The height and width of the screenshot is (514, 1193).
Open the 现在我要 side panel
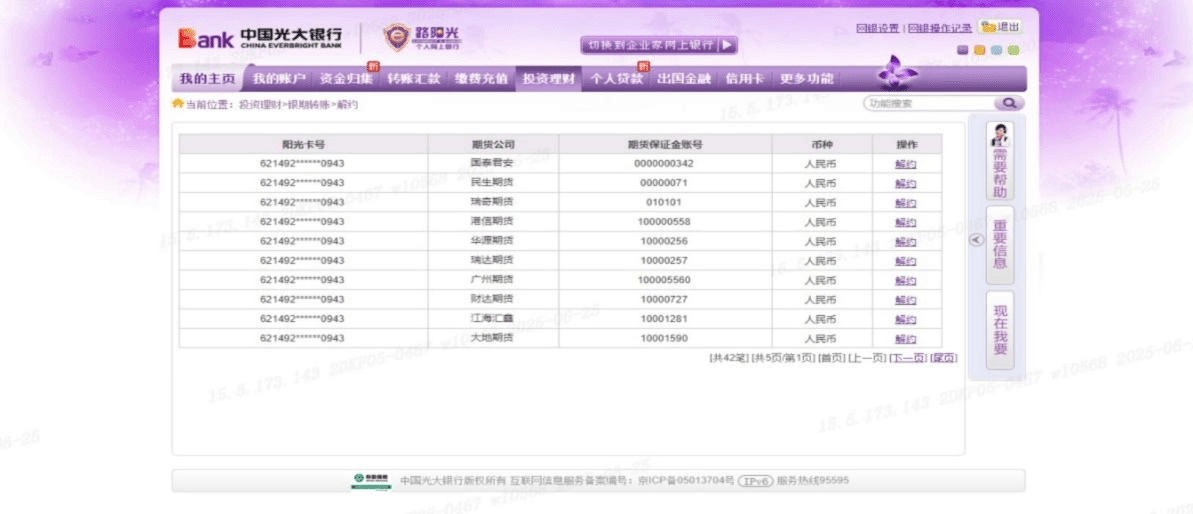tap(999, 330)
